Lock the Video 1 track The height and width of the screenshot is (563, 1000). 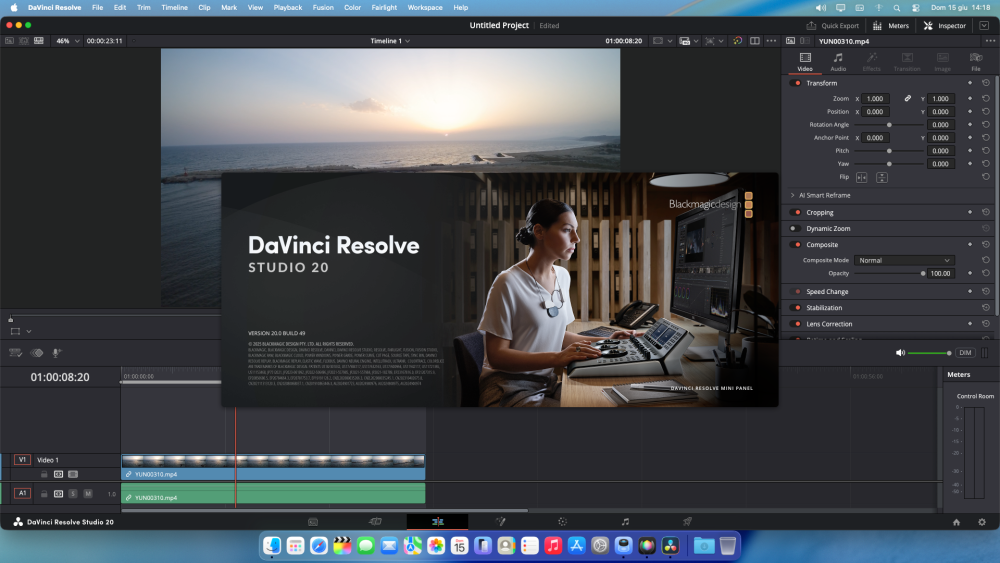(x=44, y=474)
